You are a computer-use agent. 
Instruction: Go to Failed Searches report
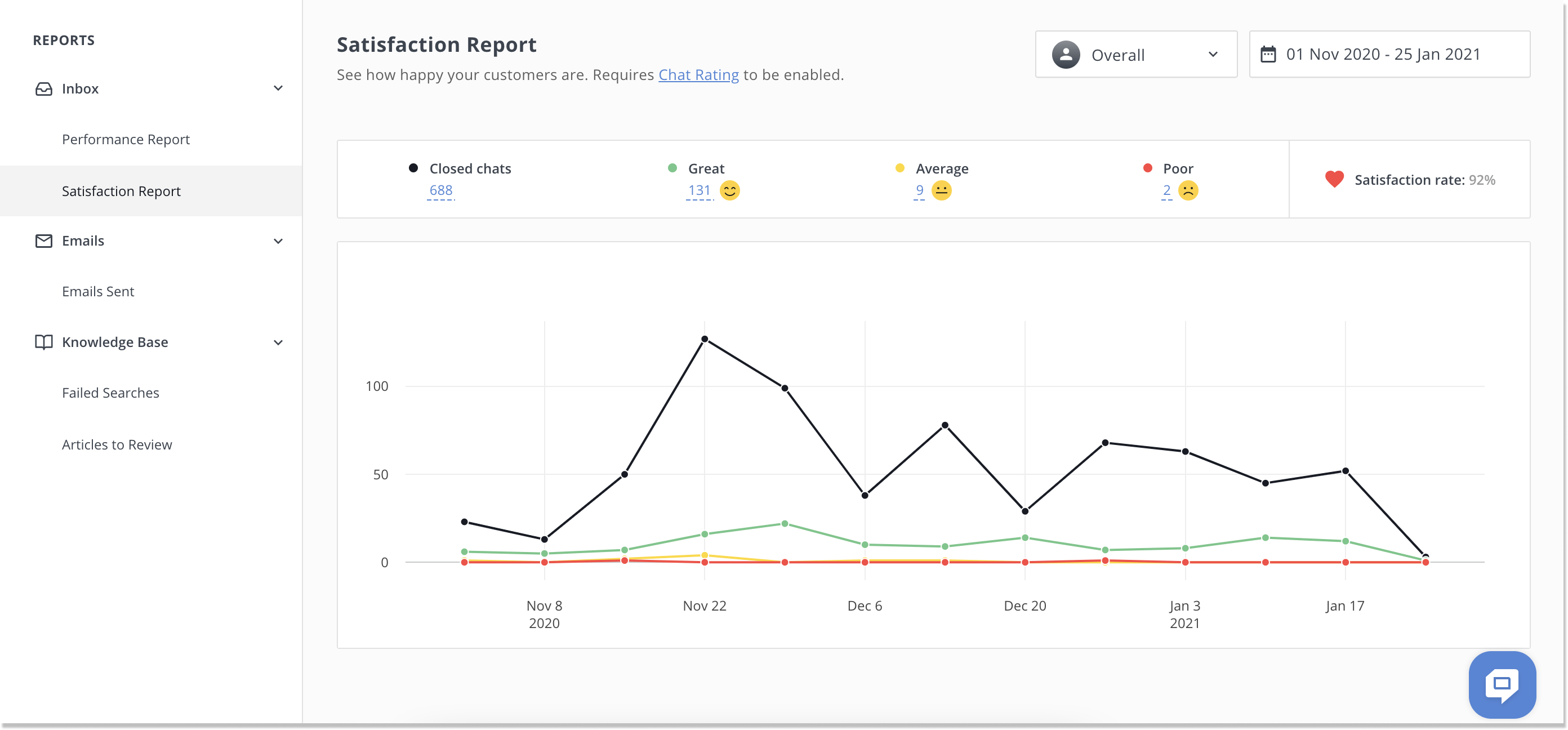point(111,393)
